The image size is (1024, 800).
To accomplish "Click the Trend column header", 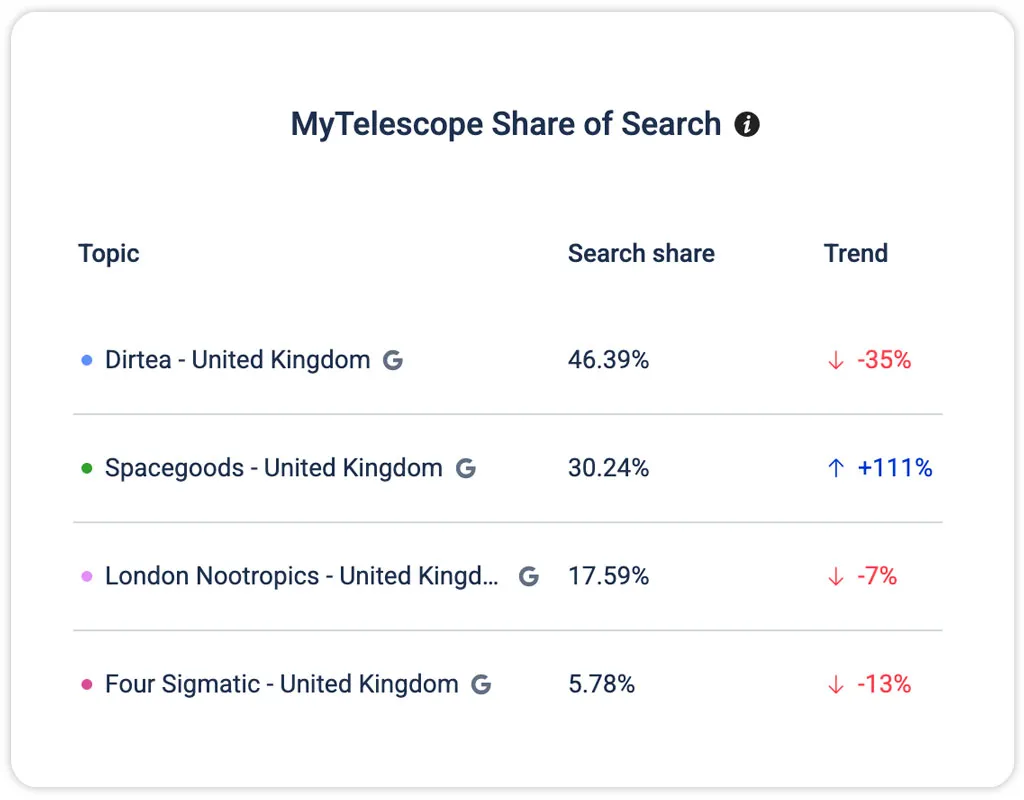I will coord(855,253).
